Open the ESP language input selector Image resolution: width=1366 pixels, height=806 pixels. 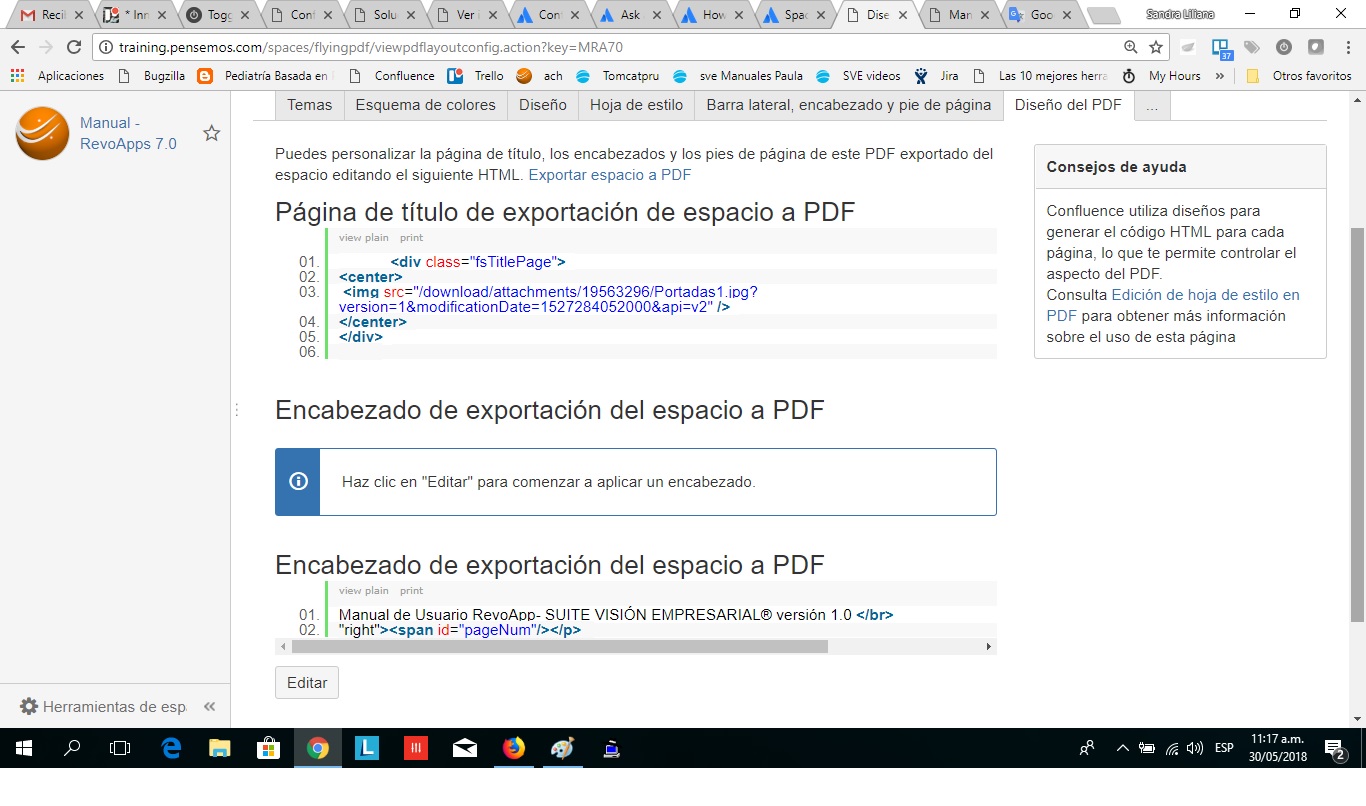[x=1224, y=748]
